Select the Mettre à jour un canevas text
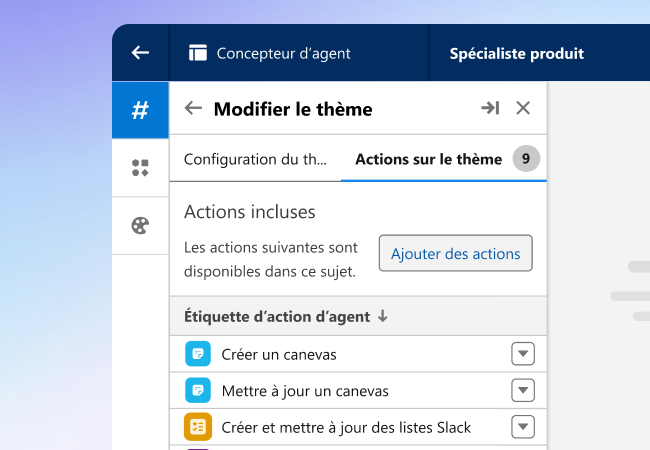The width and height of the screenshot is (650, 450). tap(305, 391)
